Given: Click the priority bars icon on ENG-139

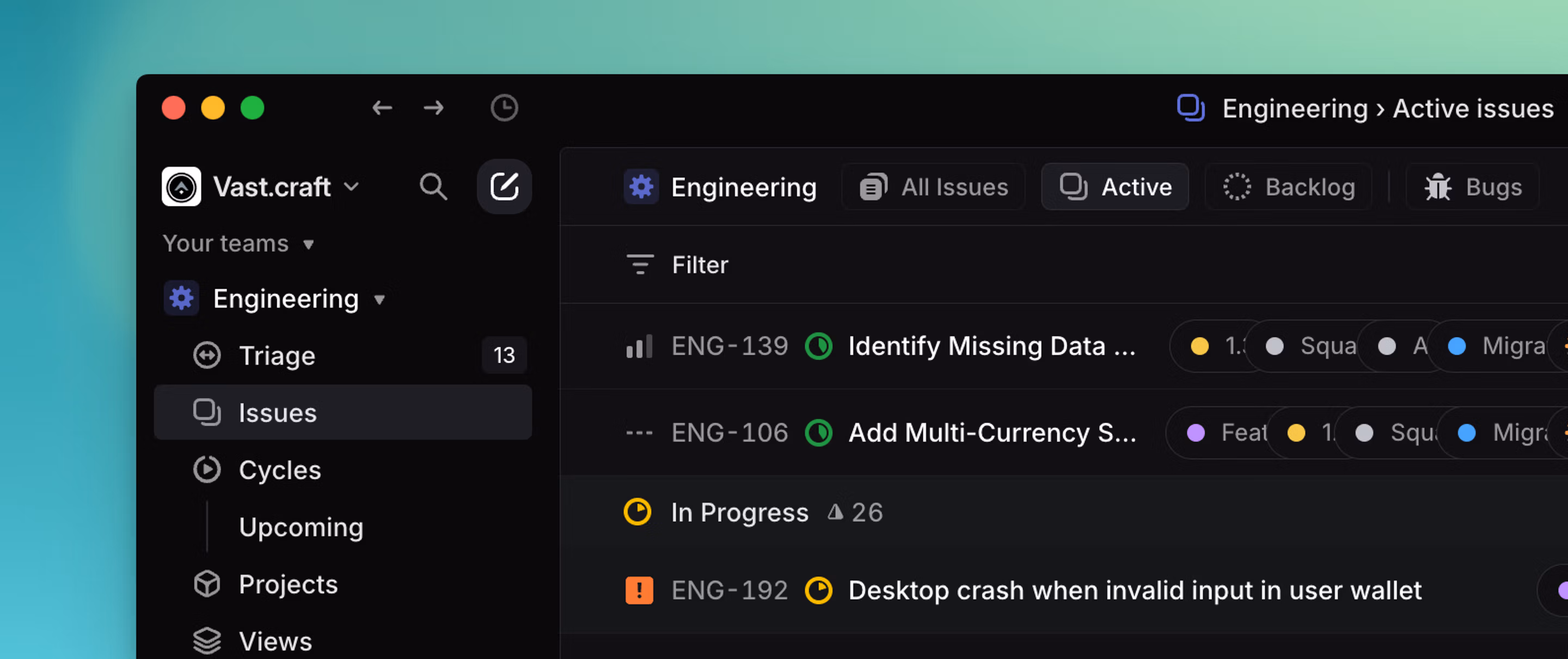Looking at the screenshot, I should [639, 346].
